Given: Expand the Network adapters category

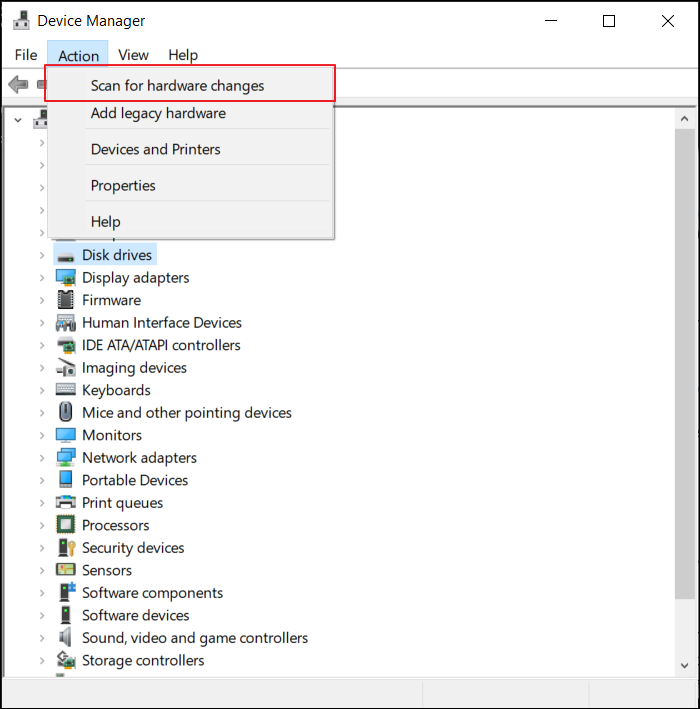Looking at the screenshot, I should tap(42, 458).
